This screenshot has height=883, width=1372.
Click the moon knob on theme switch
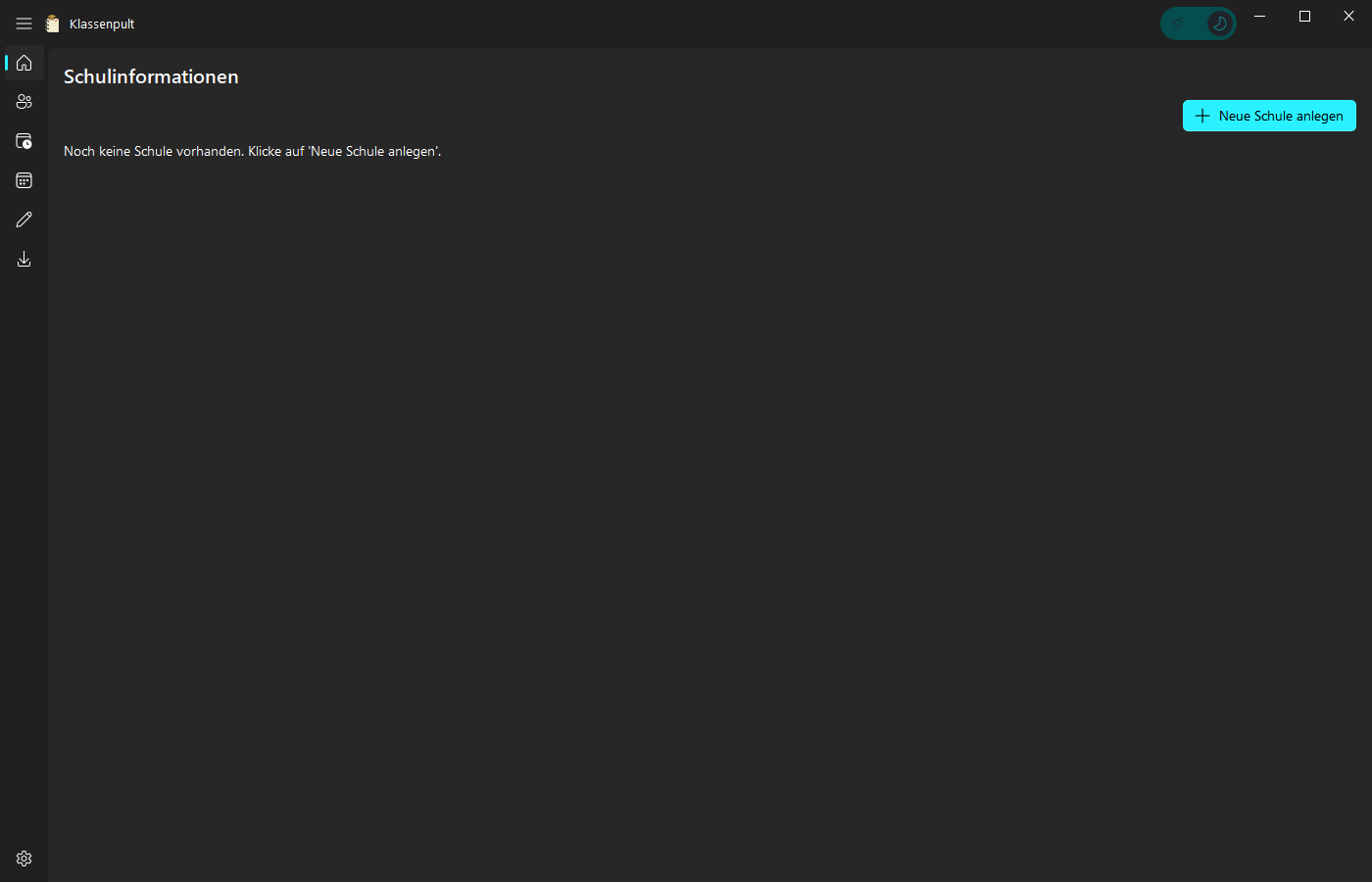(x=1219, y=24)
